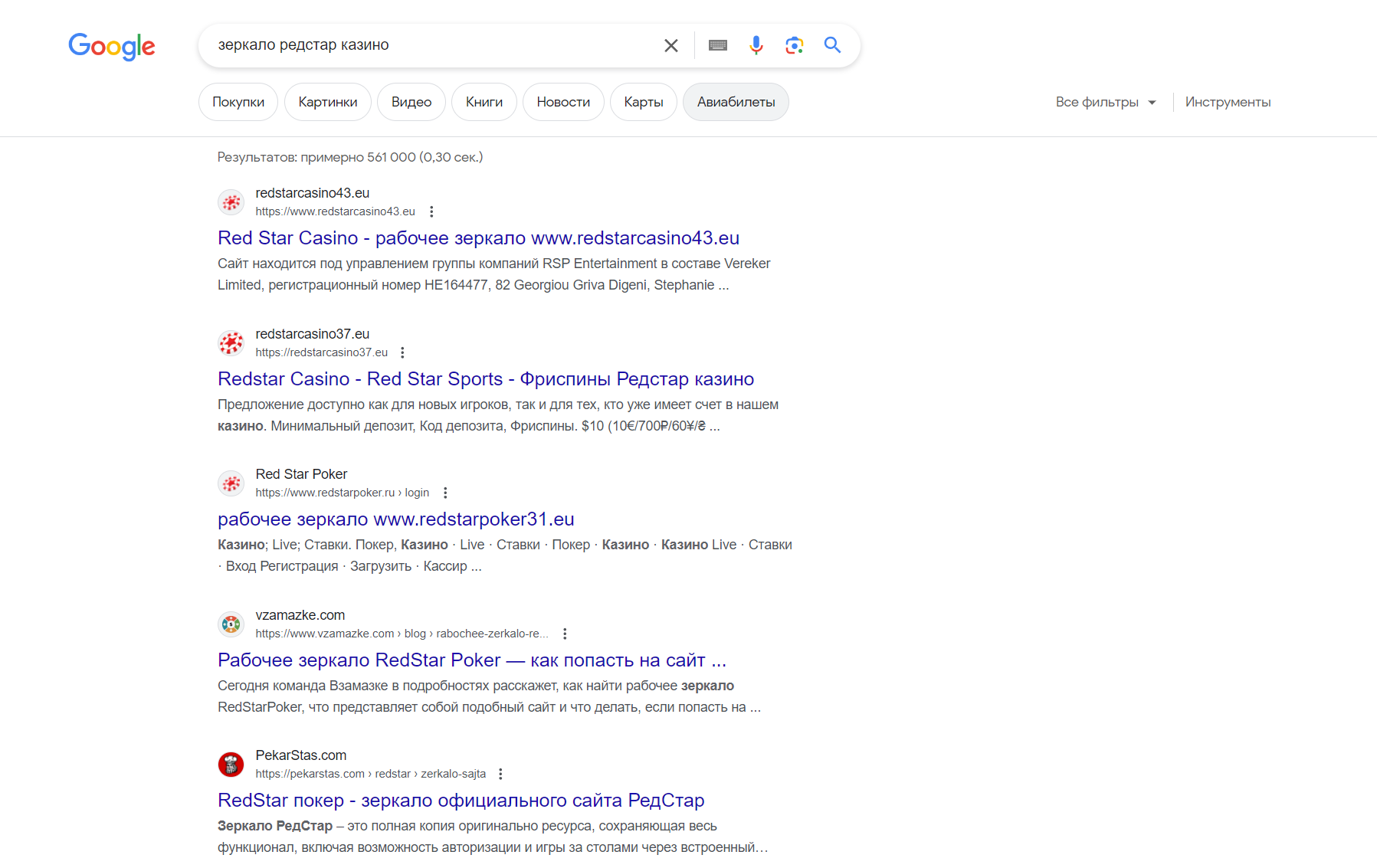Open Инструменты search tools
Image resolution: width=1377 pixels, height=868 pixels.
[1228, 102]
